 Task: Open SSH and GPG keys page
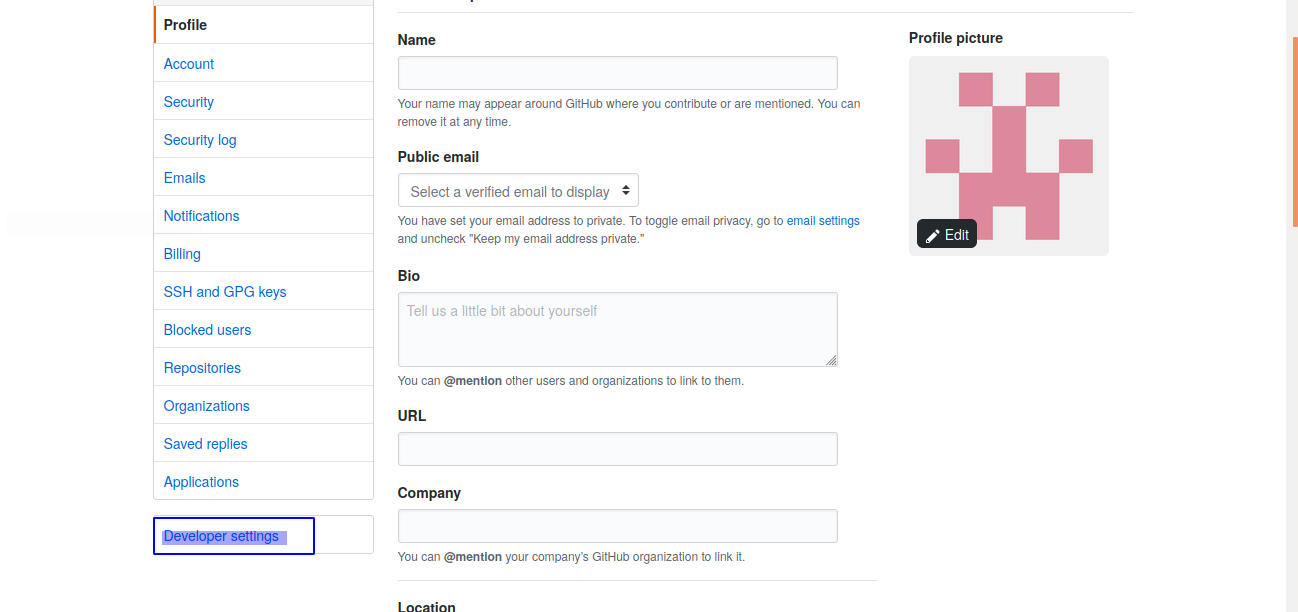225,292
